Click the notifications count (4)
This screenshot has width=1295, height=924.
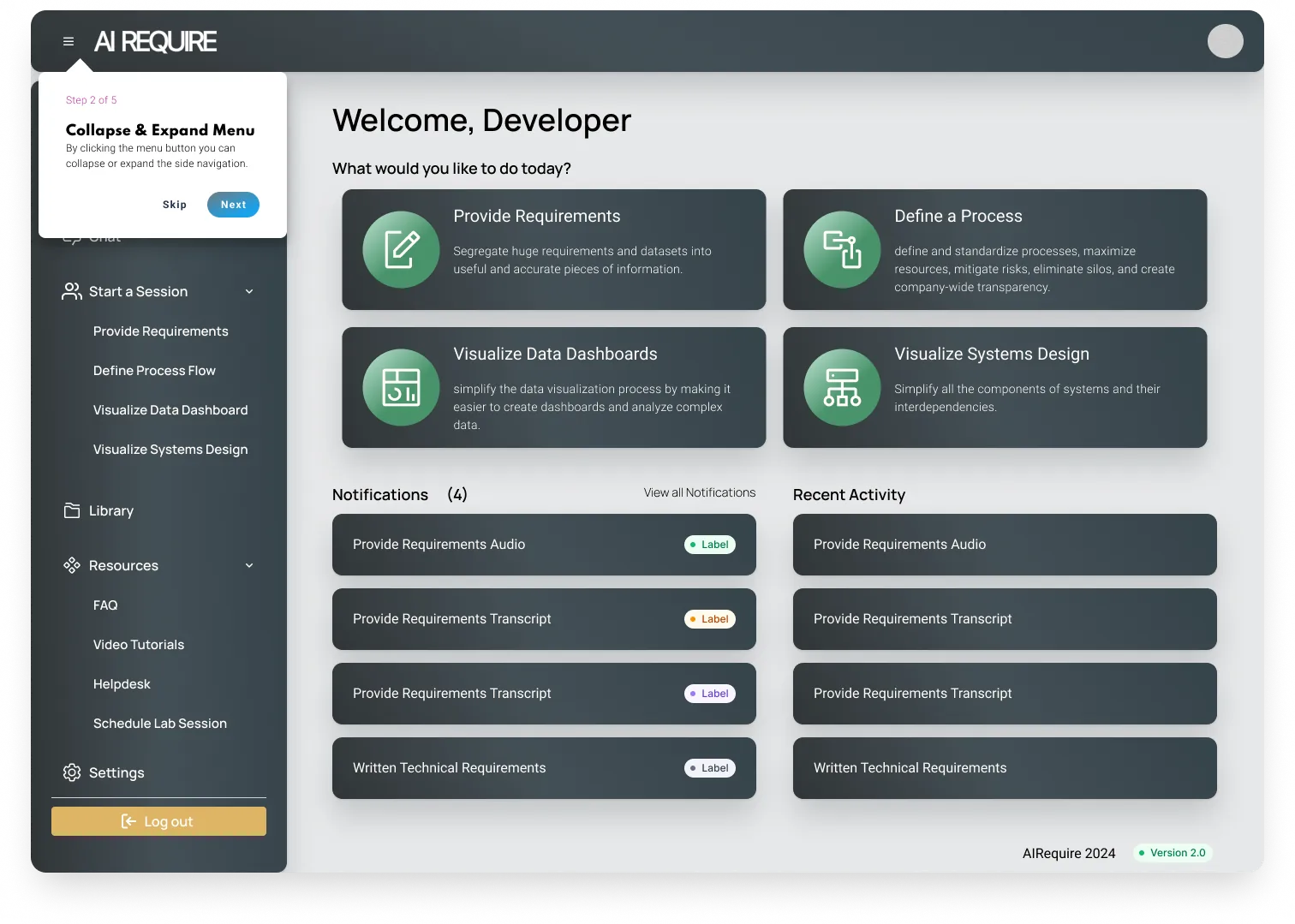[x=457, y=495]
